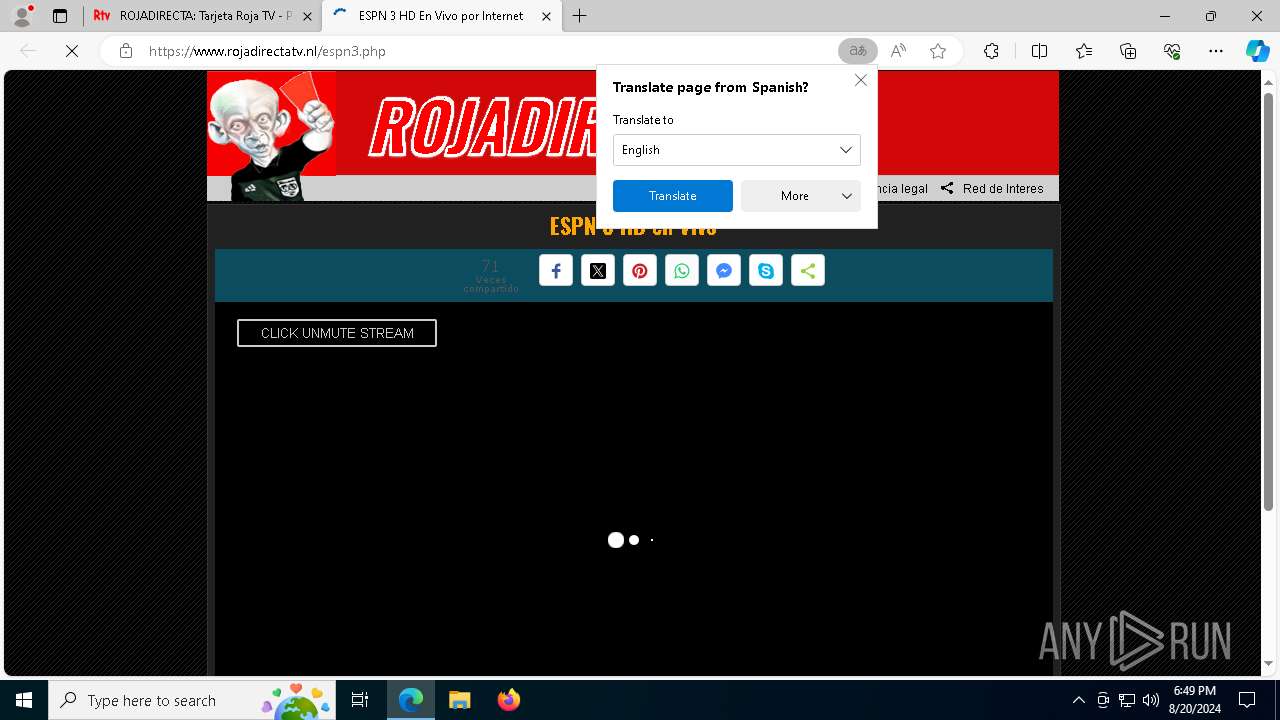Viewport: 1280px width, 720px height.
Task: Open Tab actions menu icon
Action: point(60,16)
